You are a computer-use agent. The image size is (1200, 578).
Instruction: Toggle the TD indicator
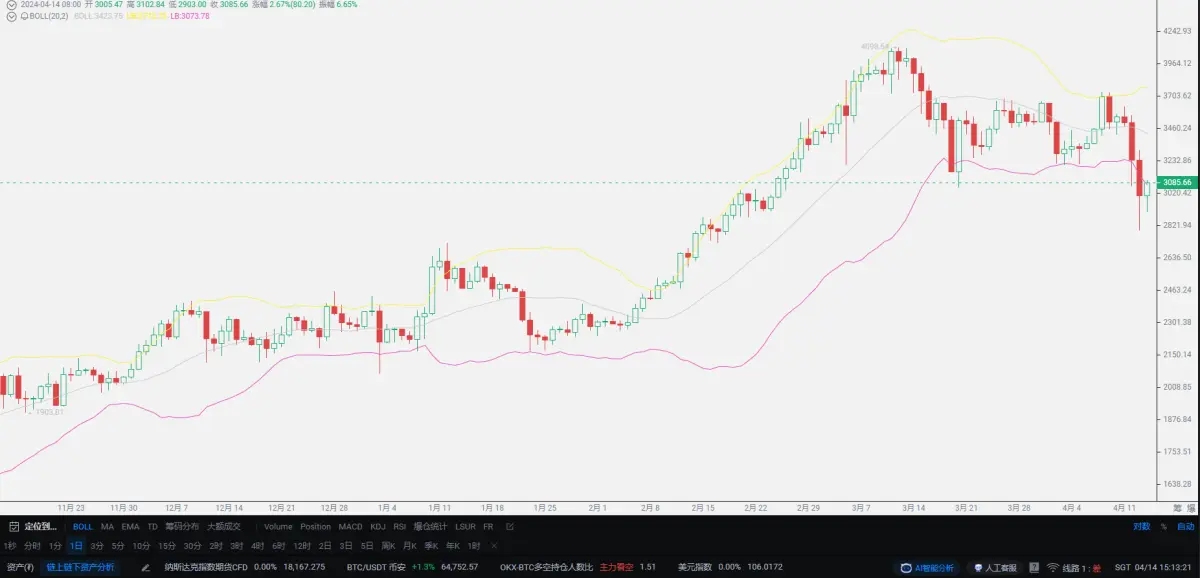click(x=152, y=526)
